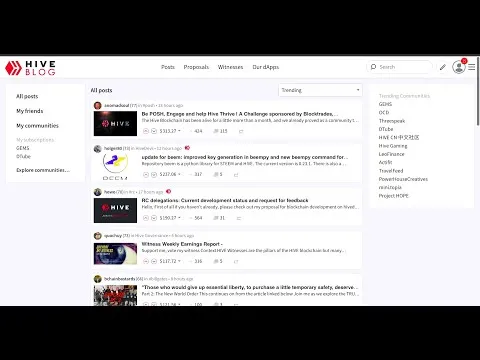This screenshot has height=360, width=480.
Task: Reblog the 'Be POSH, Engage' post
Action: point(241,131)
